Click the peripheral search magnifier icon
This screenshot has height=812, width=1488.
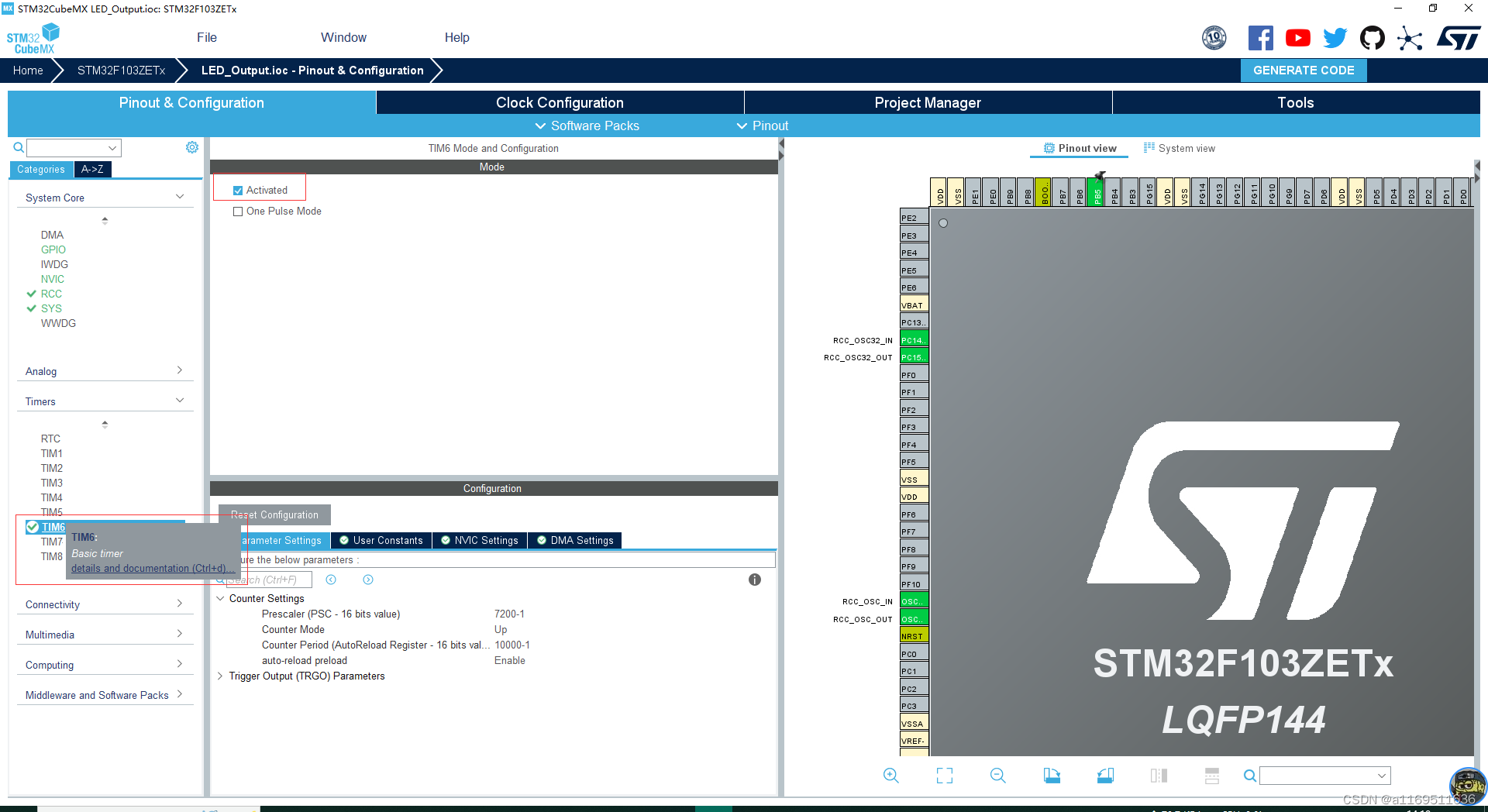click(19, 147)
